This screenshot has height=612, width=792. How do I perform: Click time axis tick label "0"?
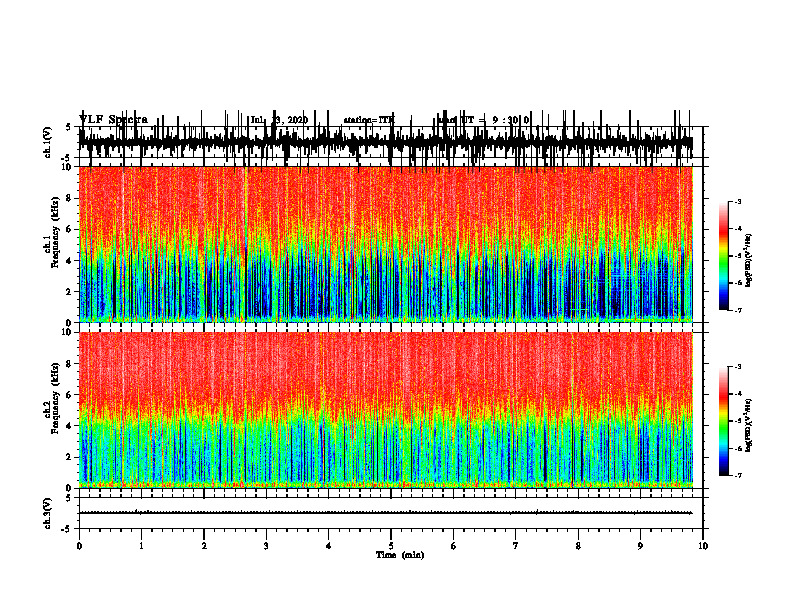point(79,546)
